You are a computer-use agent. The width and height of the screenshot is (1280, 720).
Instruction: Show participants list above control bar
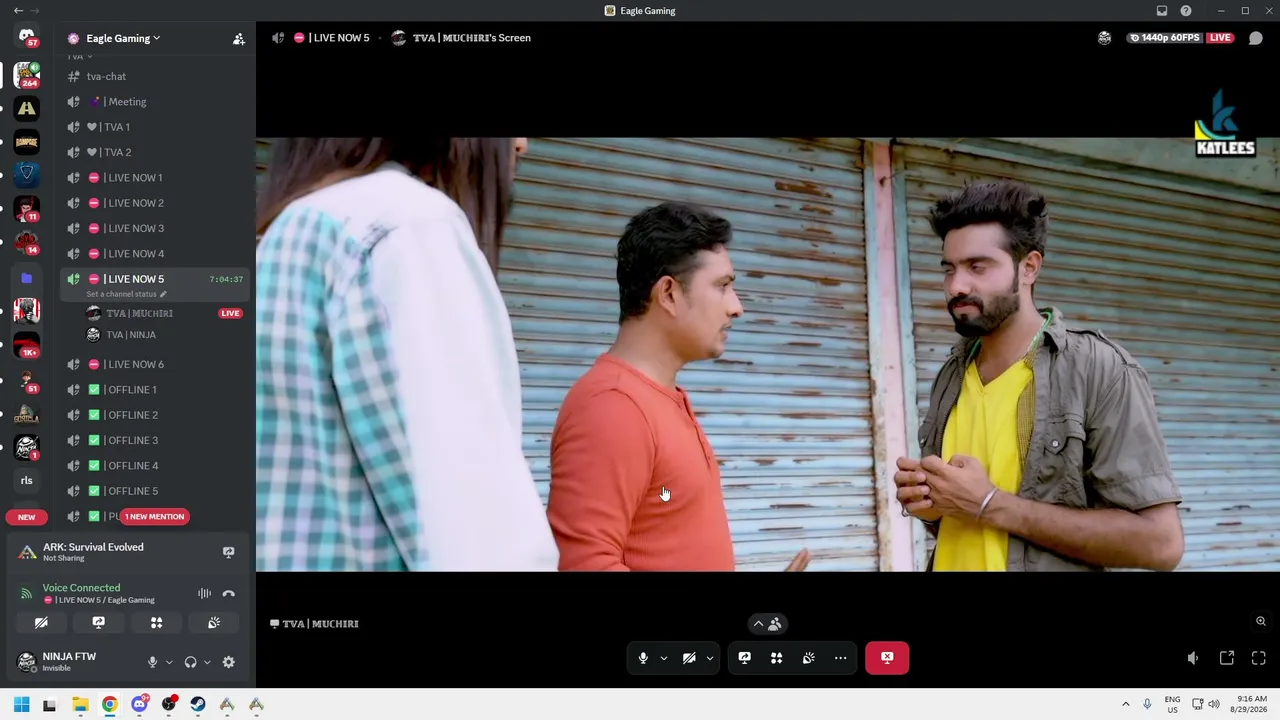(767, 624)
